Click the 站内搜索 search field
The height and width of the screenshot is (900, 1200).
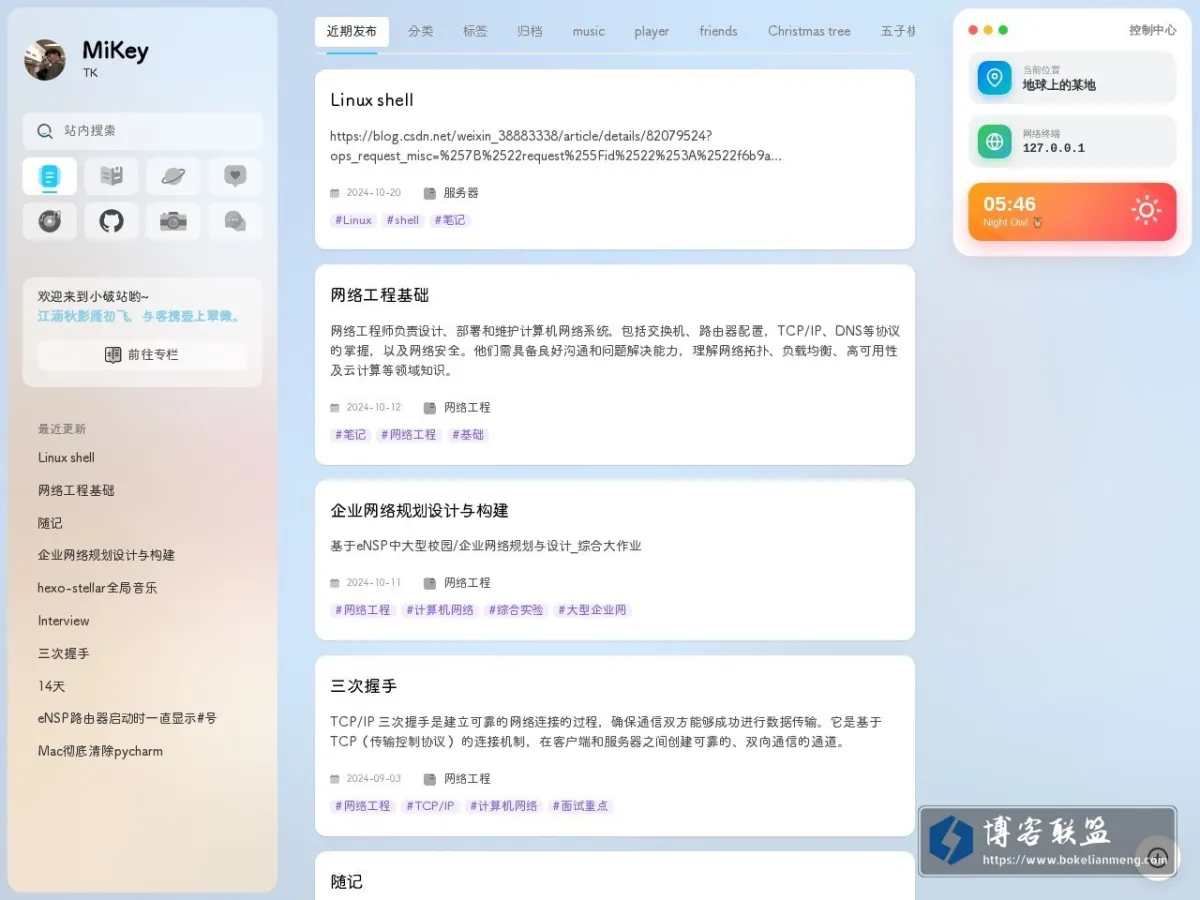[x=143, y=131]
